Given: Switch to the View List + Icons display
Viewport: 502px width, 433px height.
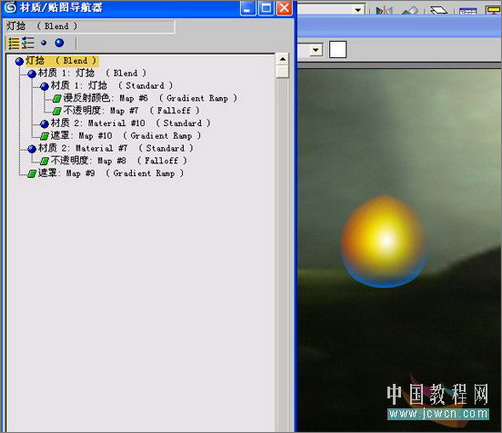Looking at the screenshot, I should tap(28, 43).
